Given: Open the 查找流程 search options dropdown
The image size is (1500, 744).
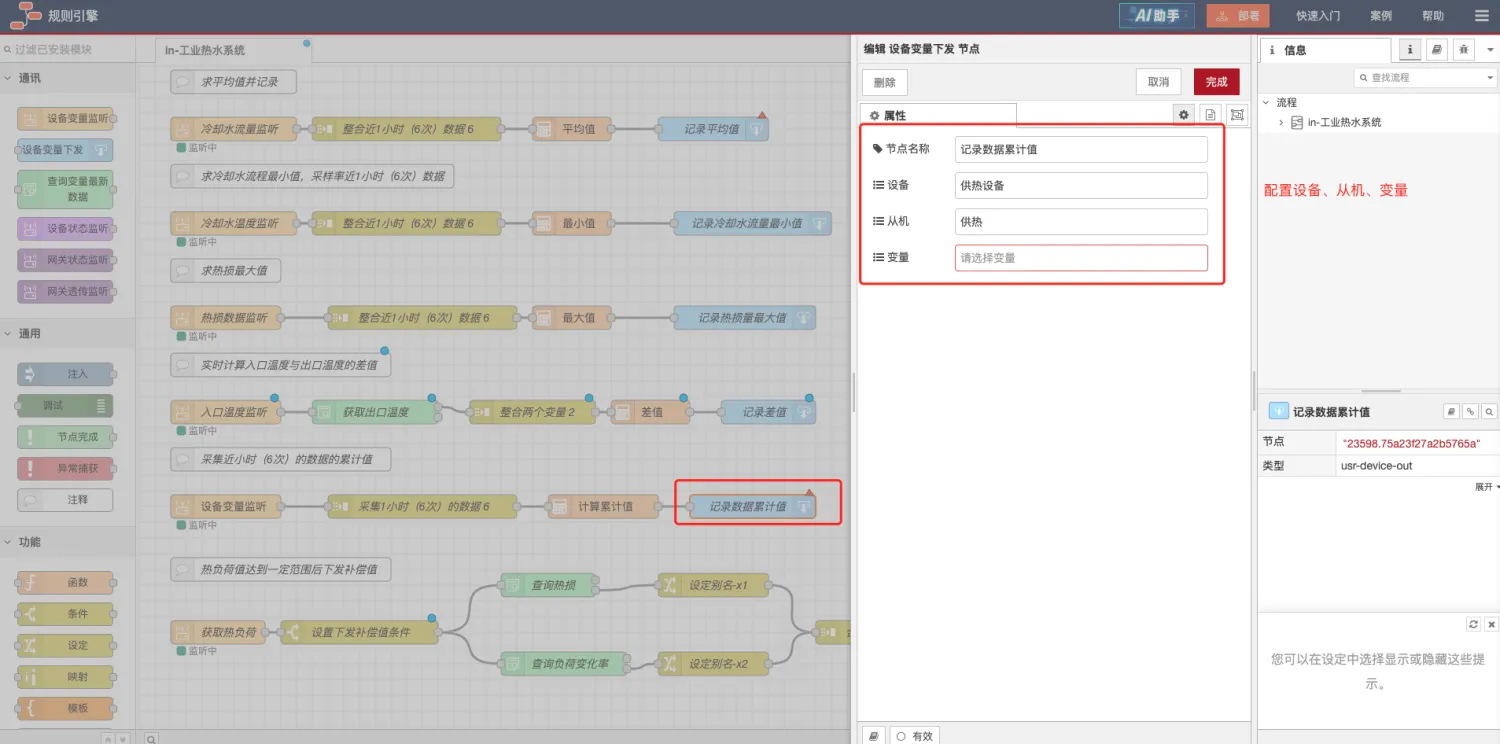Looking at the screenshot, I should click(x=1487, y=77).
